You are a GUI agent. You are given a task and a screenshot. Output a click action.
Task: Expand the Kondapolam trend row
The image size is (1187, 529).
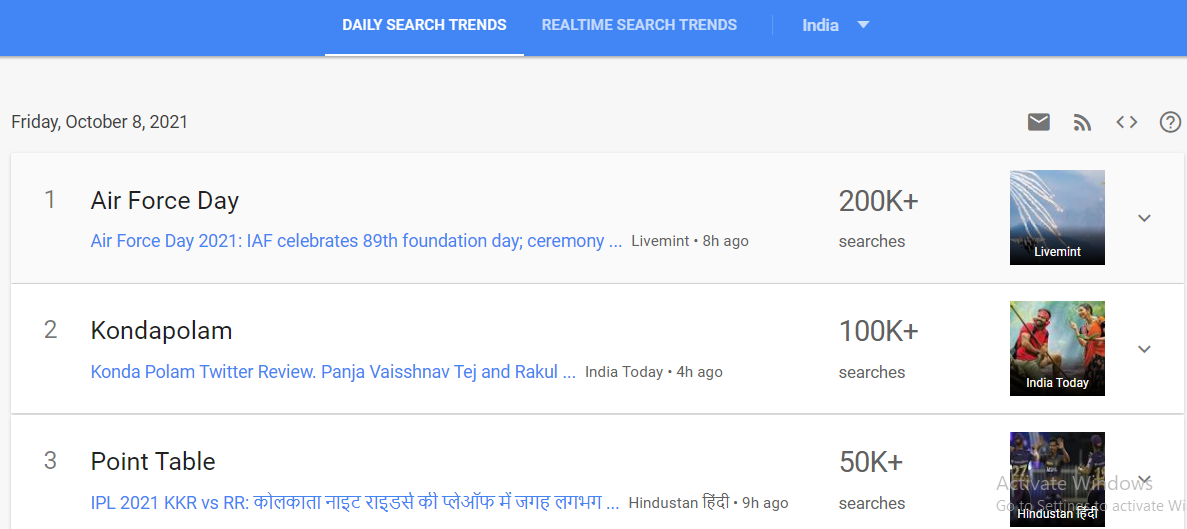point(1145,349)
